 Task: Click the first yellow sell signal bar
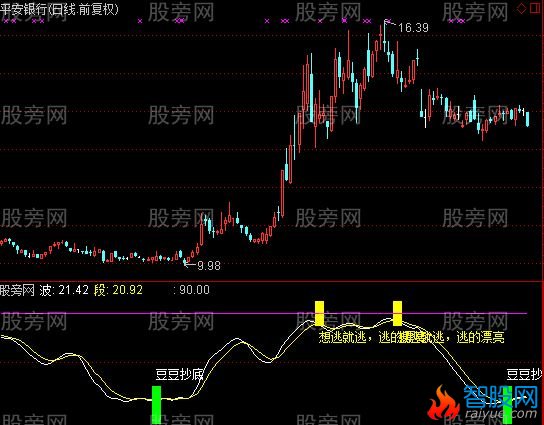tap(319, 313)
